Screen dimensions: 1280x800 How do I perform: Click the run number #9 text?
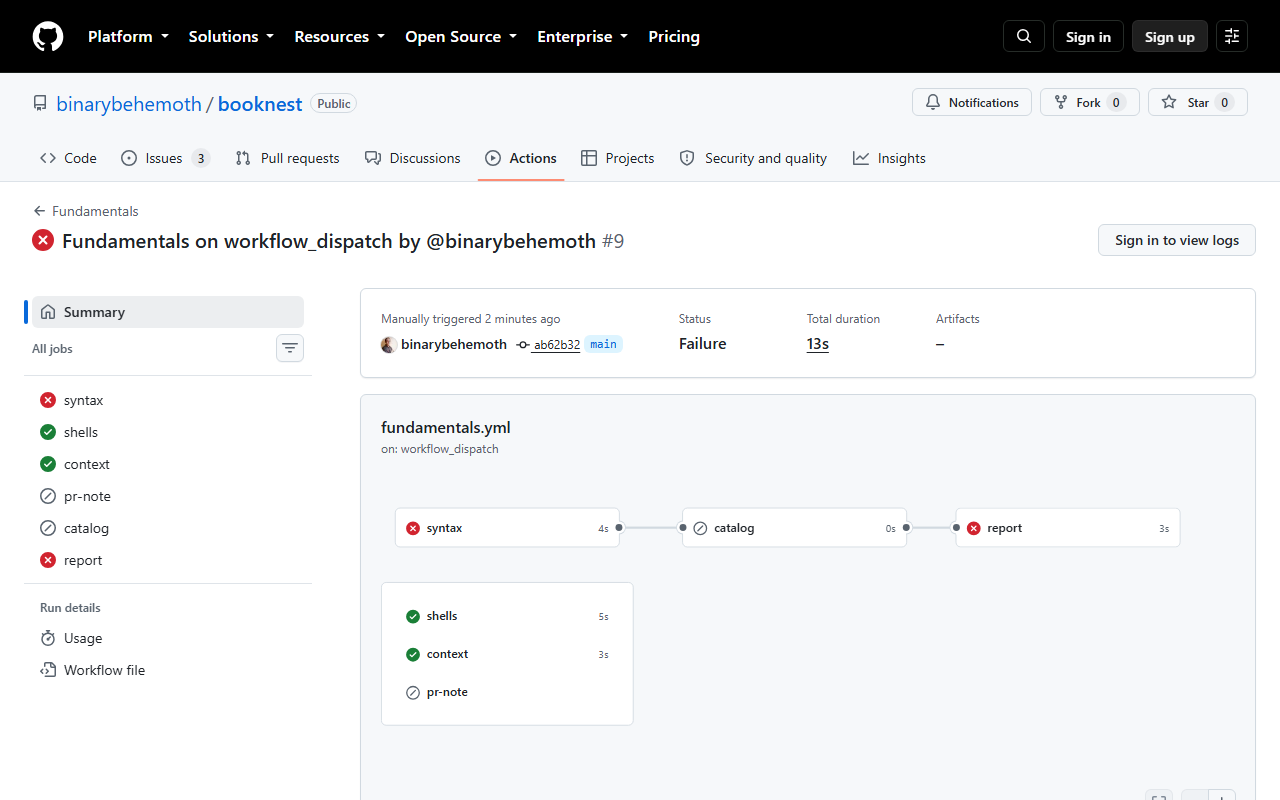pyautogui.click(x=613, y=240)
